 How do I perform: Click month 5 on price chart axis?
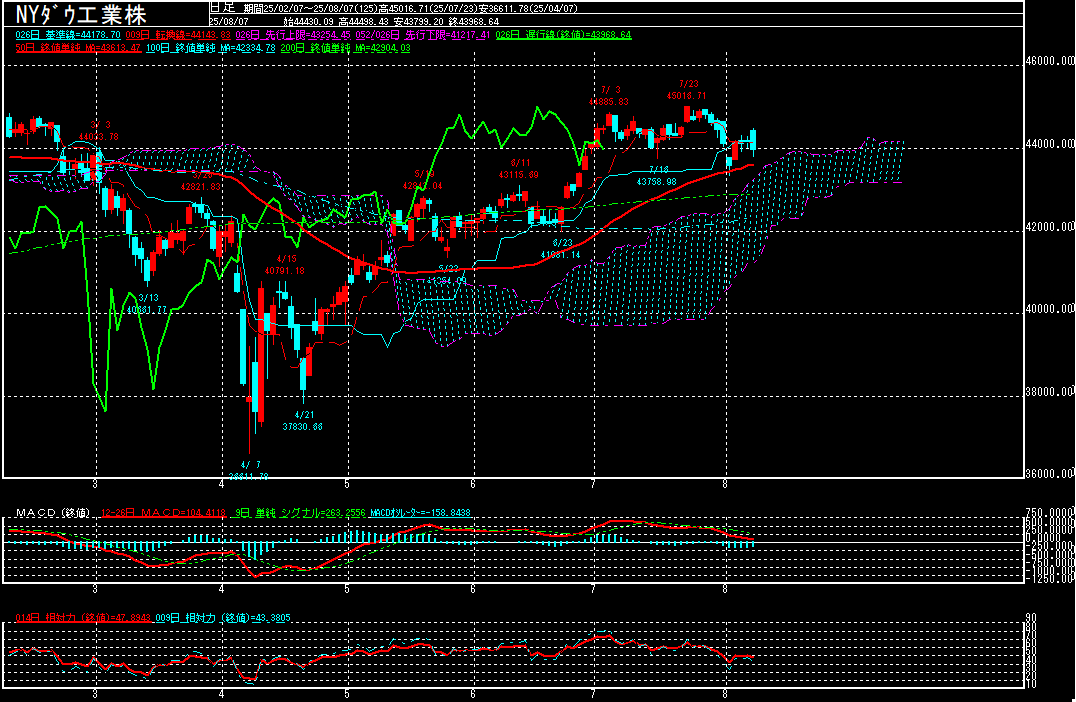[x=347, y=484]
